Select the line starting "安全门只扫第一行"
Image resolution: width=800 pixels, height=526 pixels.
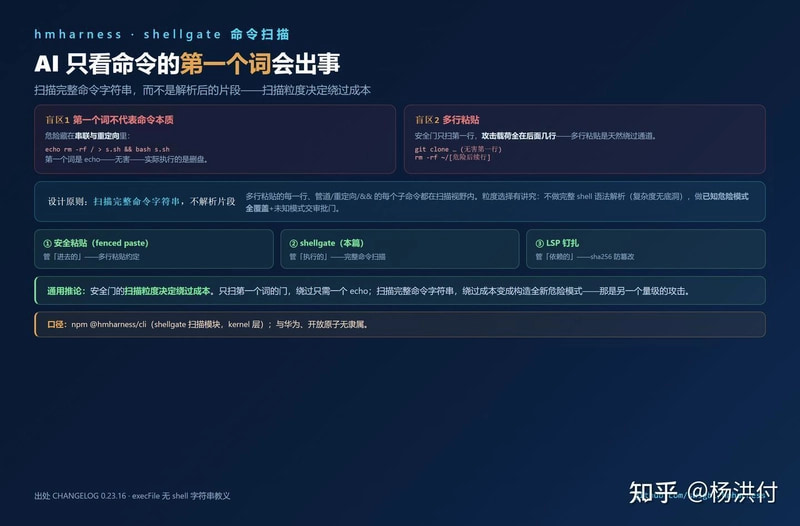click(x=535, y=136)
